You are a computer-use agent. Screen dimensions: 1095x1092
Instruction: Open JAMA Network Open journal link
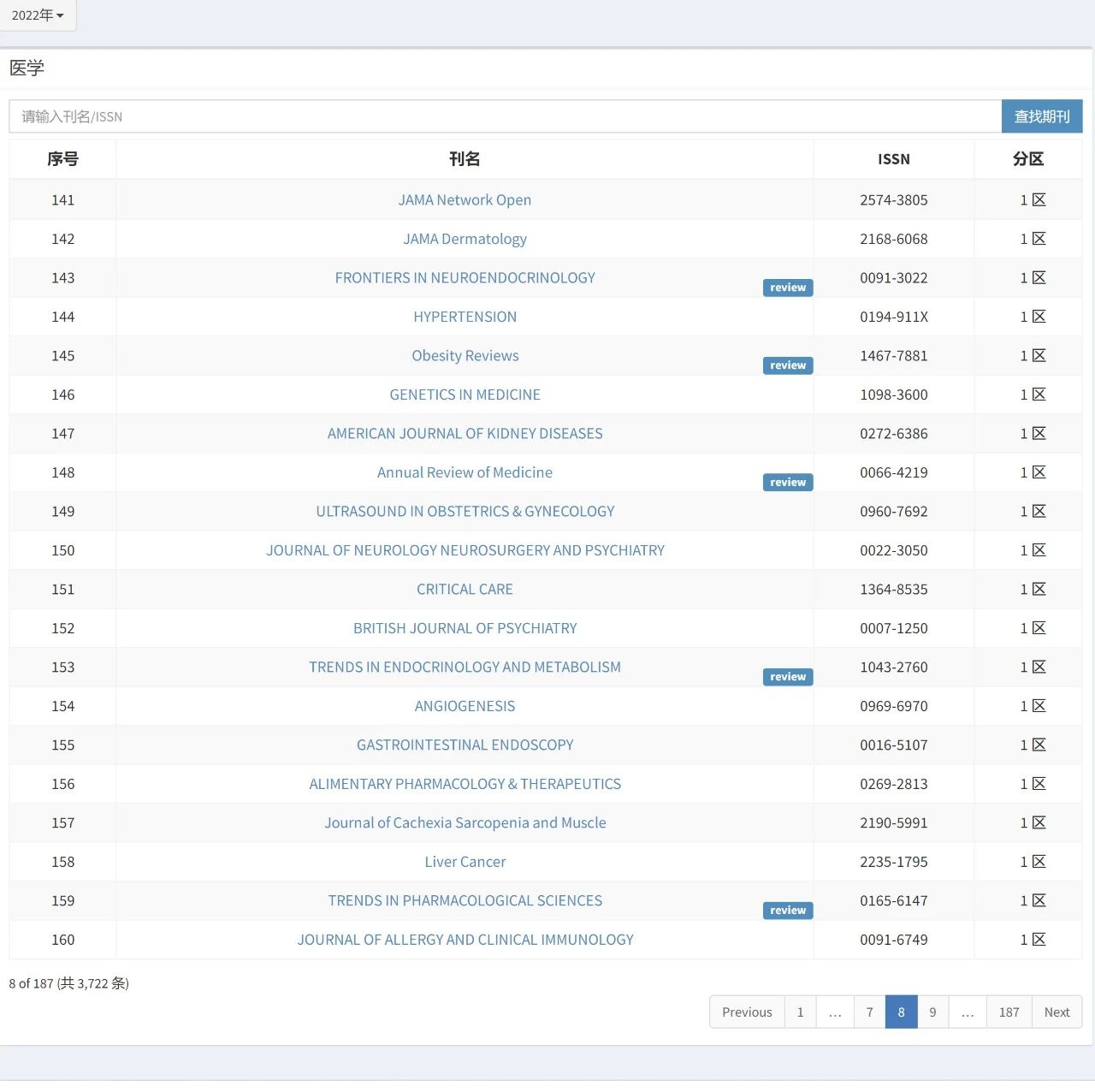[x=465, y=200]
